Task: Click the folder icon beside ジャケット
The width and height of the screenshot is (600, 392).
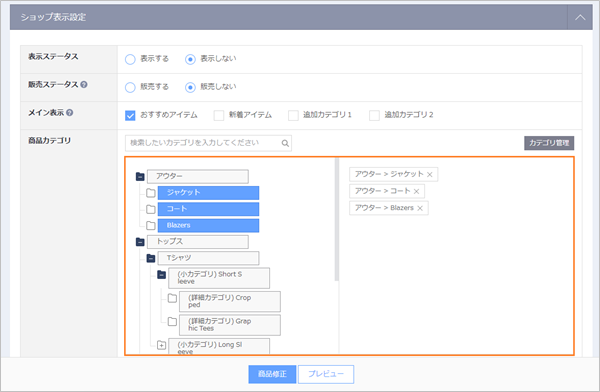Action: point(151,193)
